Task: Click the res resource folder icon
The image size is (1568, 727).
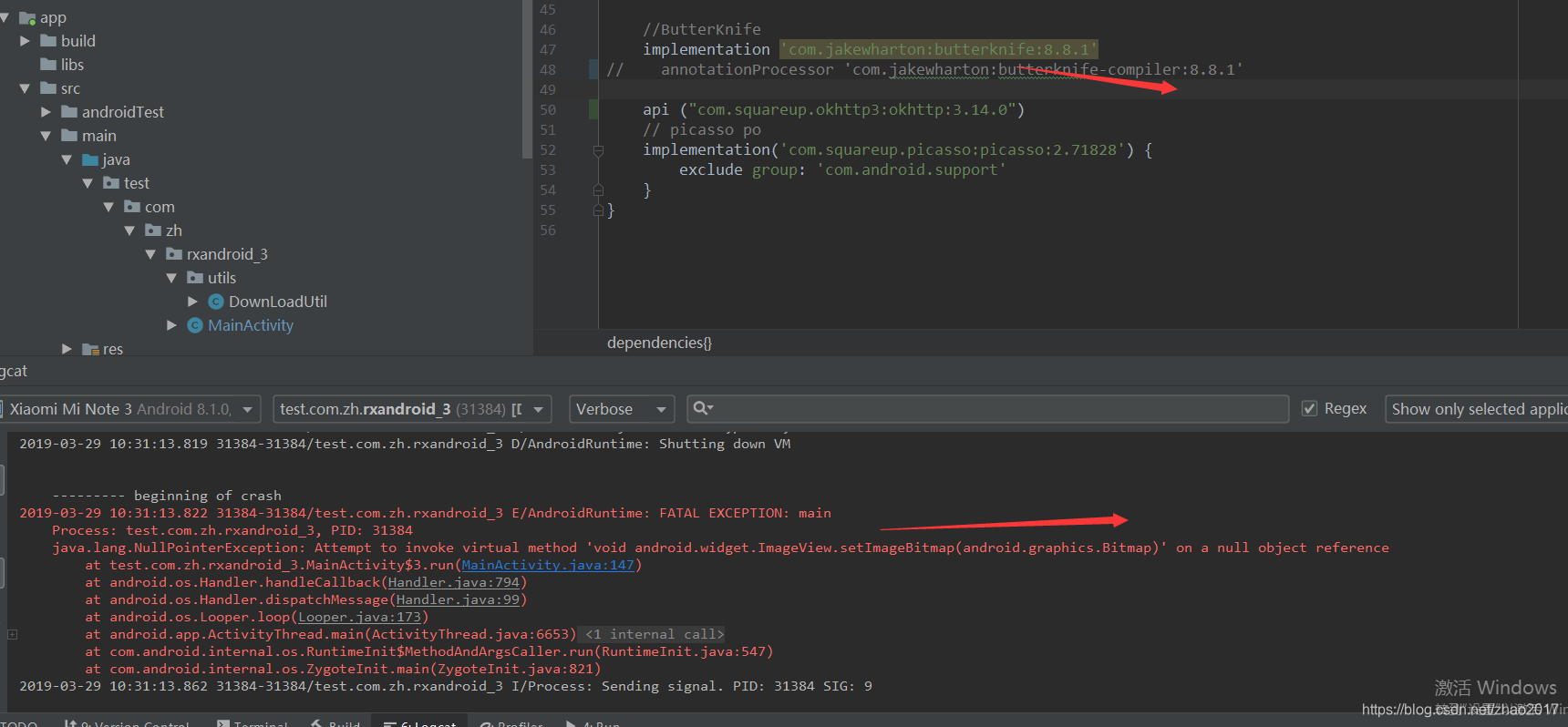Action: coord(90,349)
